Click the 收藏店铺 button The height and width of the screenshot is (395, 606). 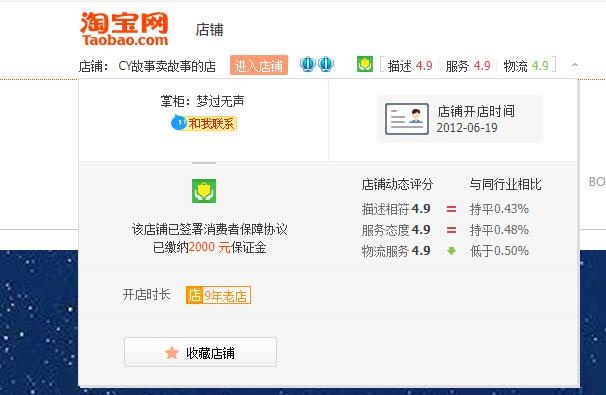pos(201,352)
